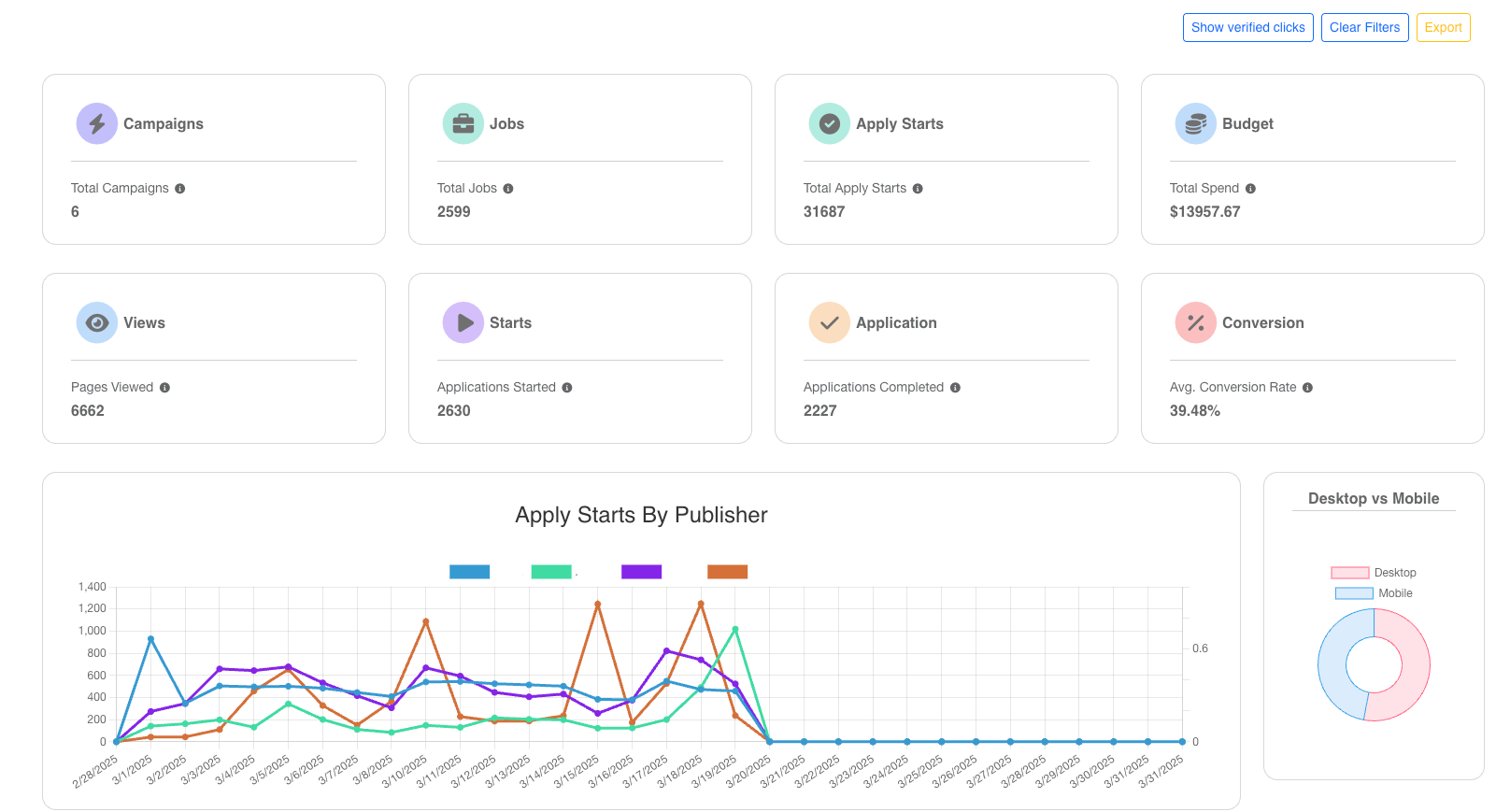Click the Clear Filters button
The width and height of the screenshot is (1496, 812).
click(1364, 28)
